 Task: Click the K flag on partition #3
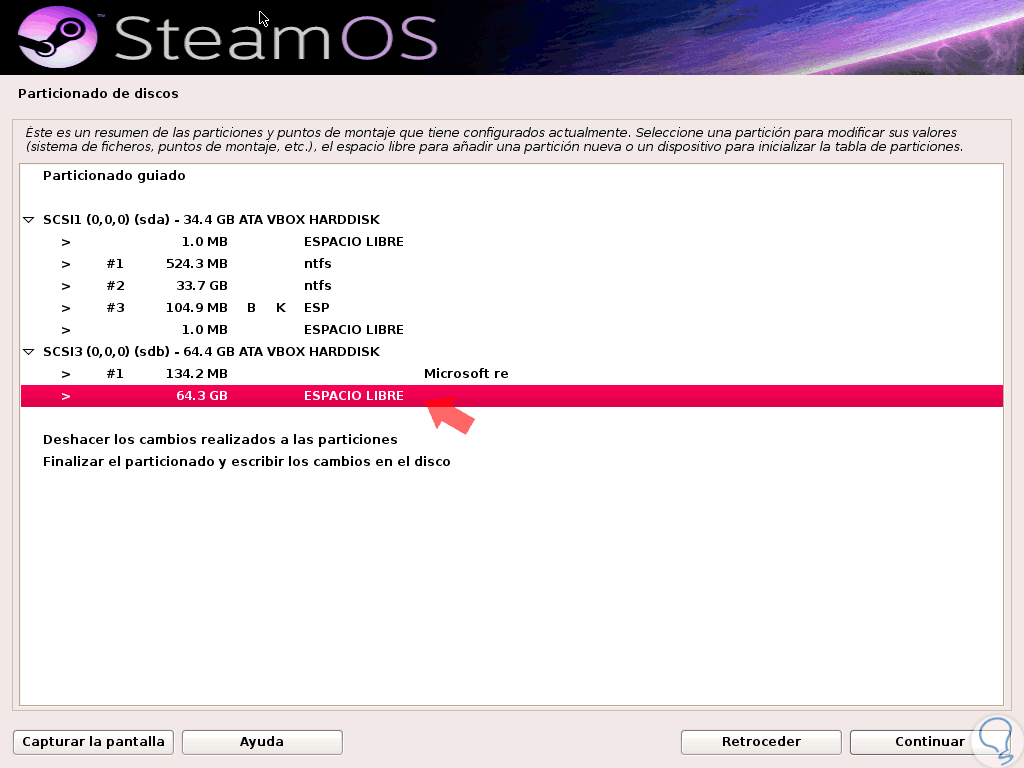click(x=281, y=308)
